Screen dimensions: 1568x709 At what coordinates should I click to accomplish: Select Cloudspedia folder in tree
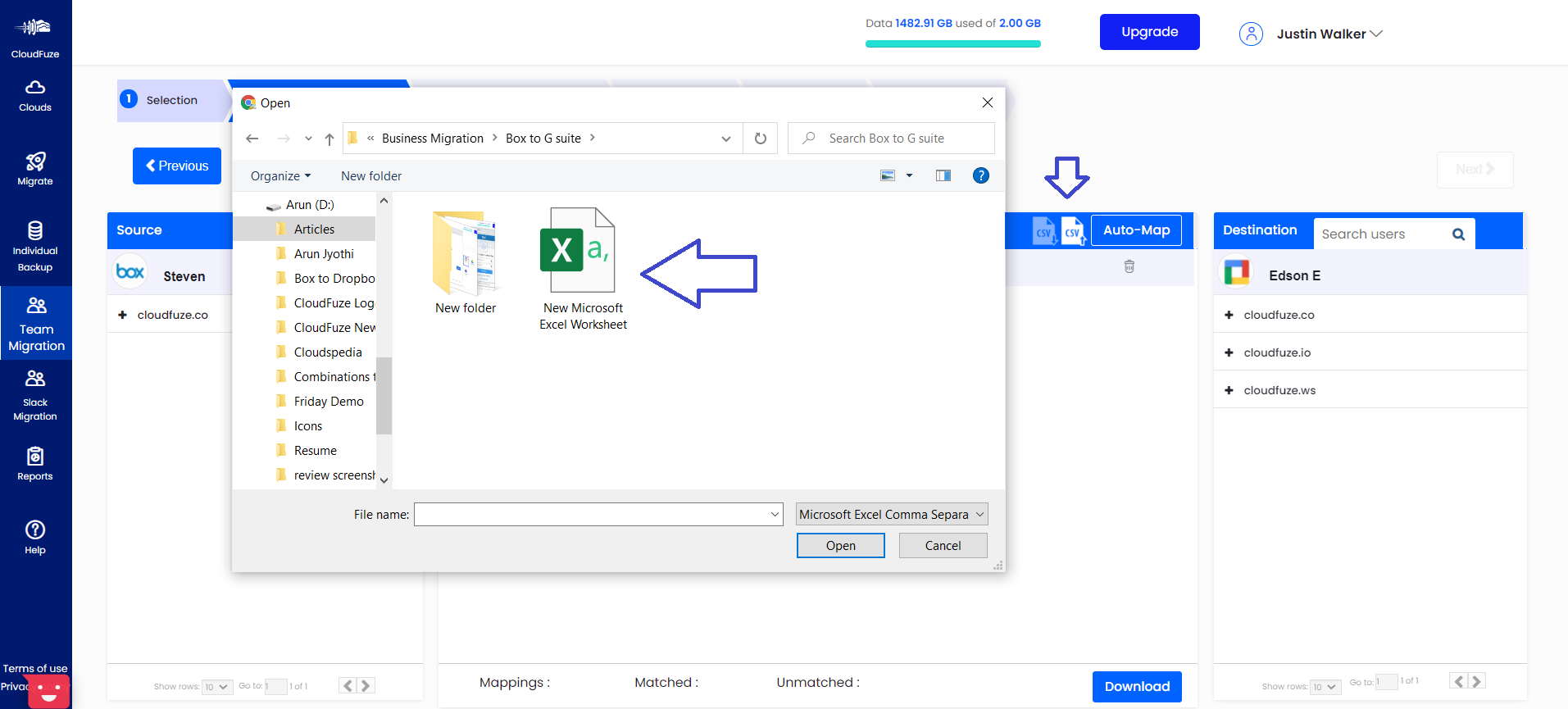[x=328, y=352]
